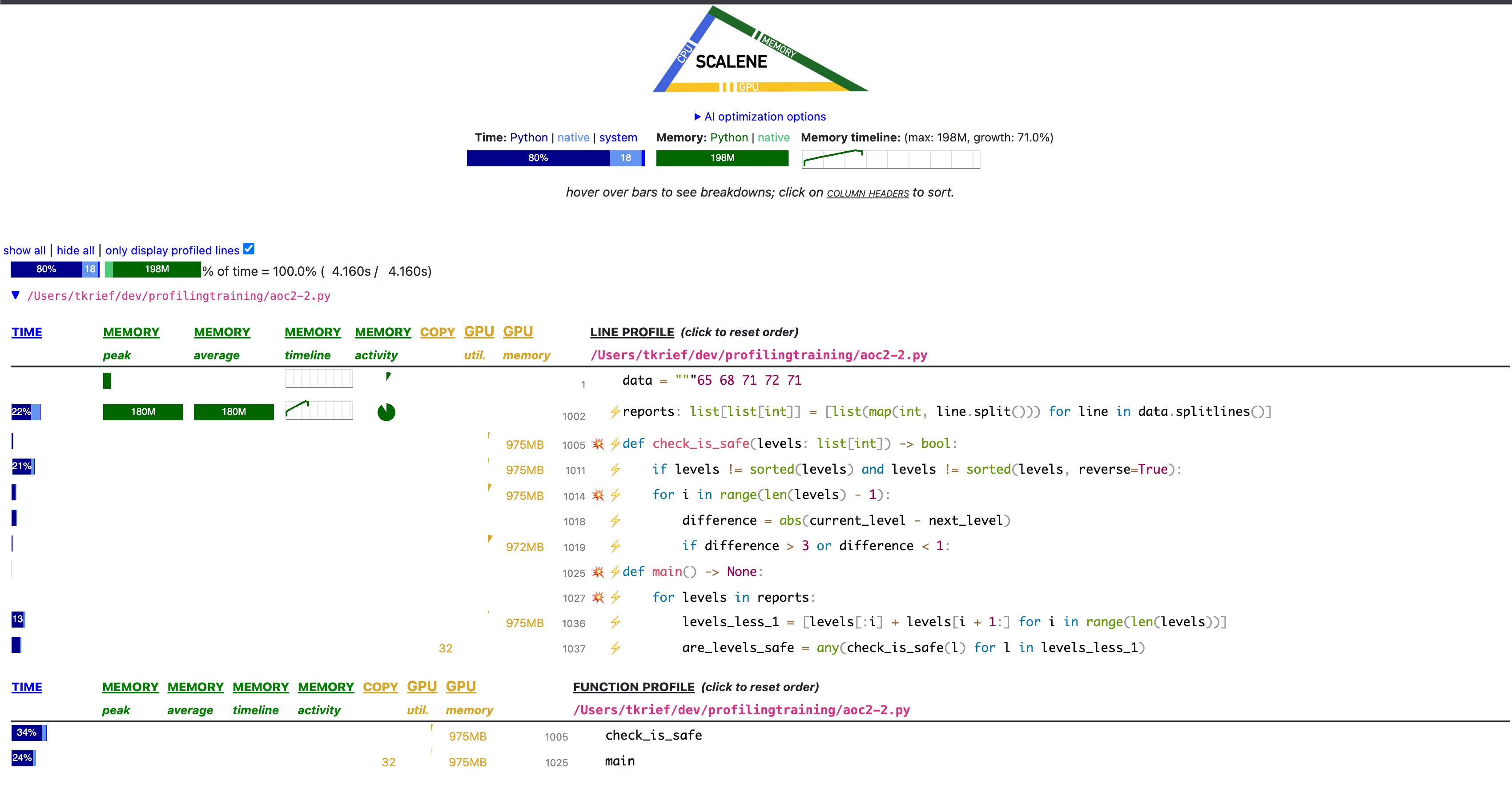Click the explosion icon beside def main
The image size is (1512, 797).
(598, 572)
